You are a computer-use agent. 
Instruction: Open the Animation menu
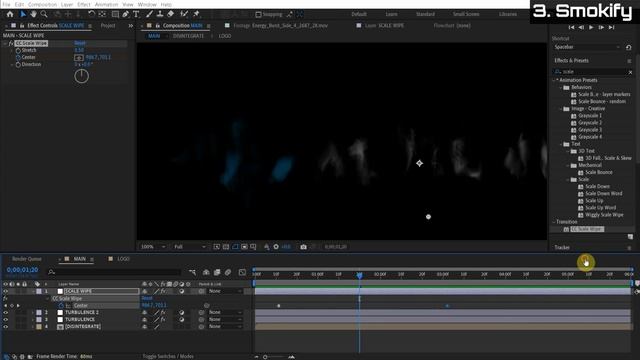(107, 4)
